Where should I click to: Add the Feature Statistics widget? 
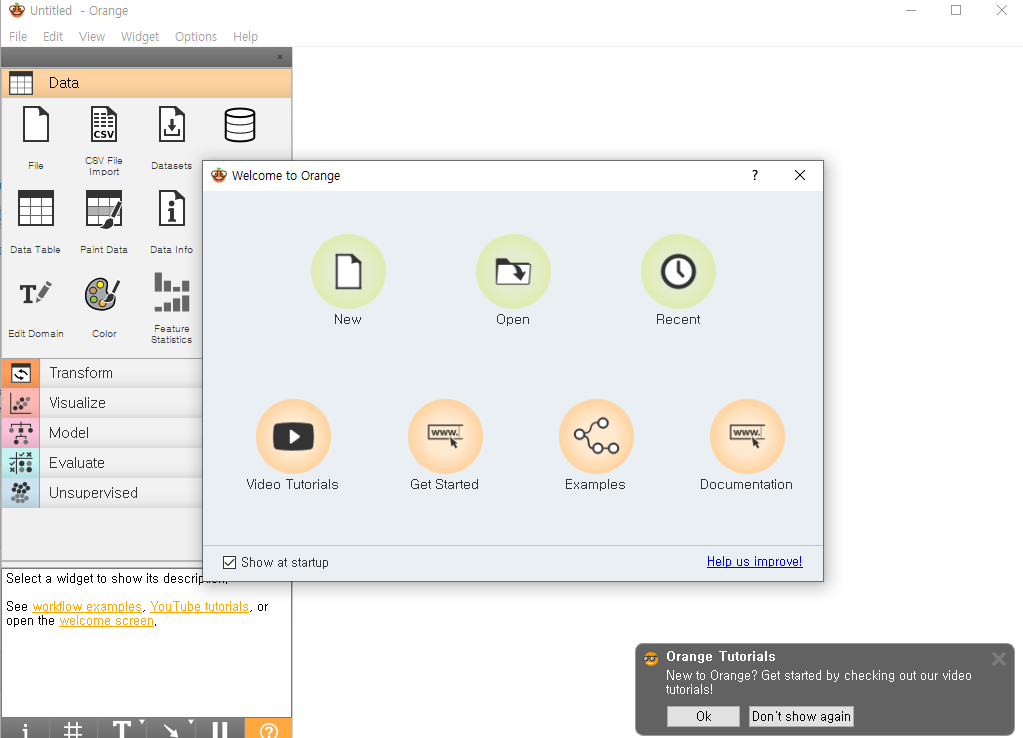172,308
